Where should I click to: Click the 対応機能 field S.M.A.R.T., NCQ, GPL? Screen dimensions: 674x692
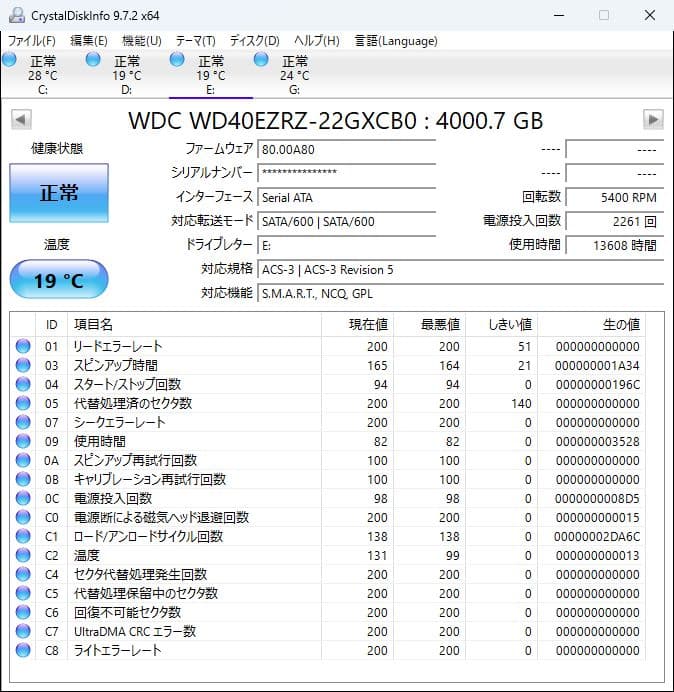pos(460,293)
